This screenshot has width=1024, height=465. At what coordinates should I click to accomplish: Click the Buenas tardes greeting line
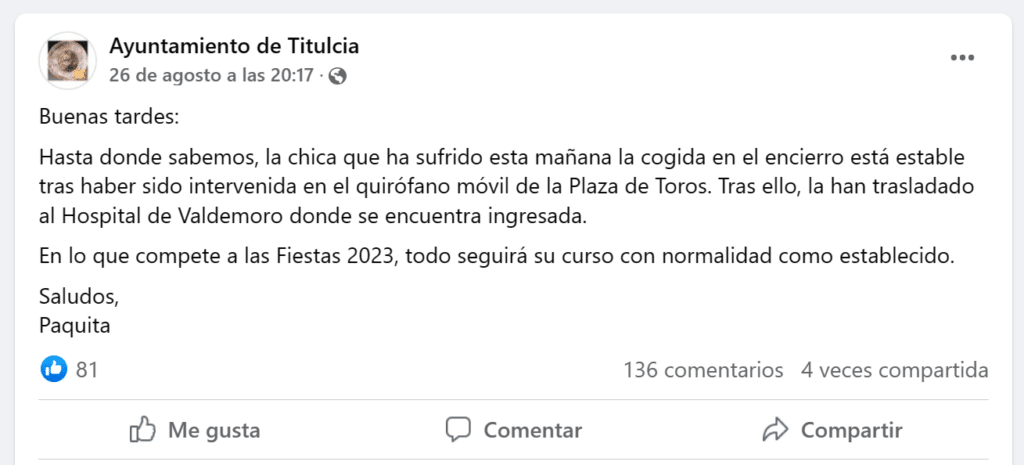[109, 116]
